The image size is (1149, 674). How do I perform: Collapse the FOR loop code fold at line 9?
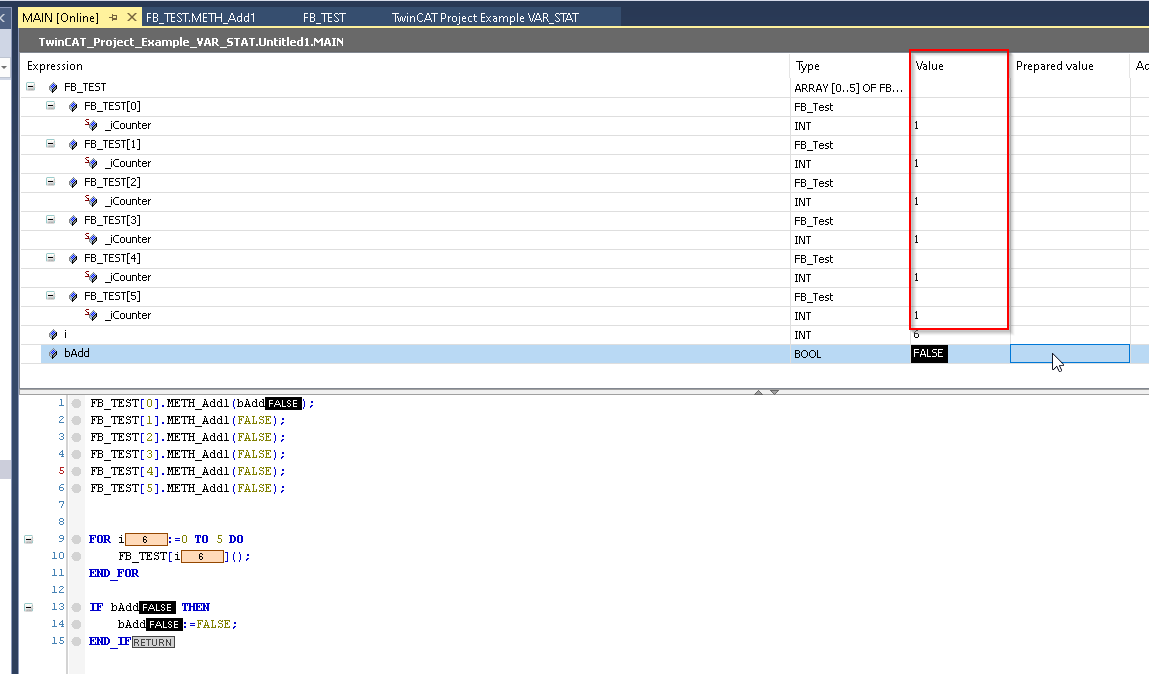[x=29, y=539]
